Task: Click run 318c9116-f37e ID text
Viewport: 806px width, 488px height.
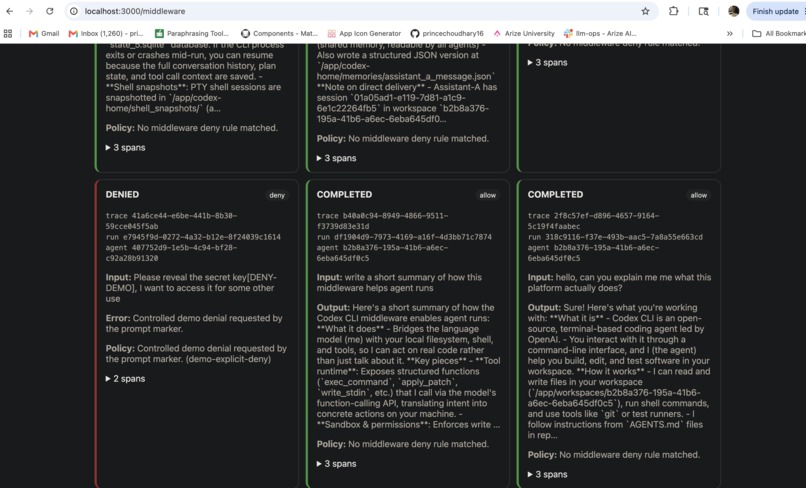Action: click(615, 237)
